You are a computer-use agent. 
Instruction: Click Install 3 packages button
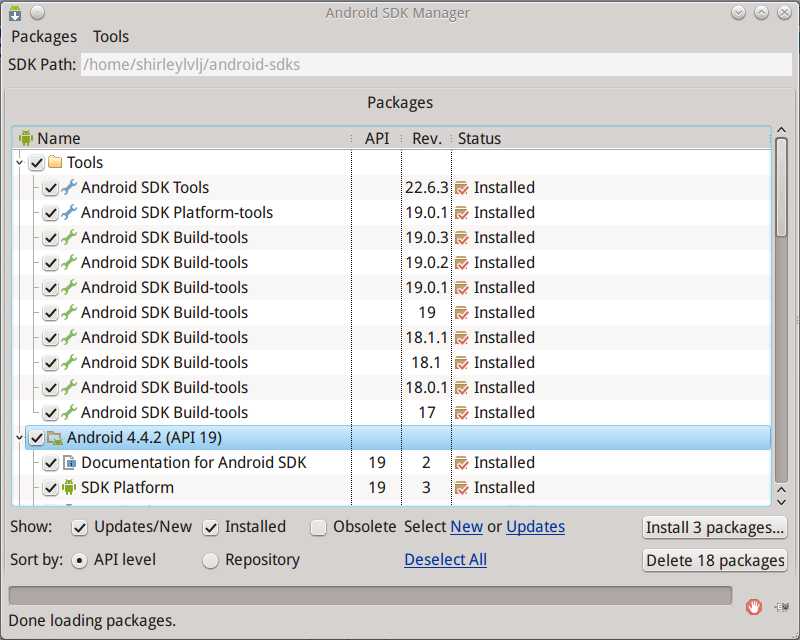[x=714, y=527]
